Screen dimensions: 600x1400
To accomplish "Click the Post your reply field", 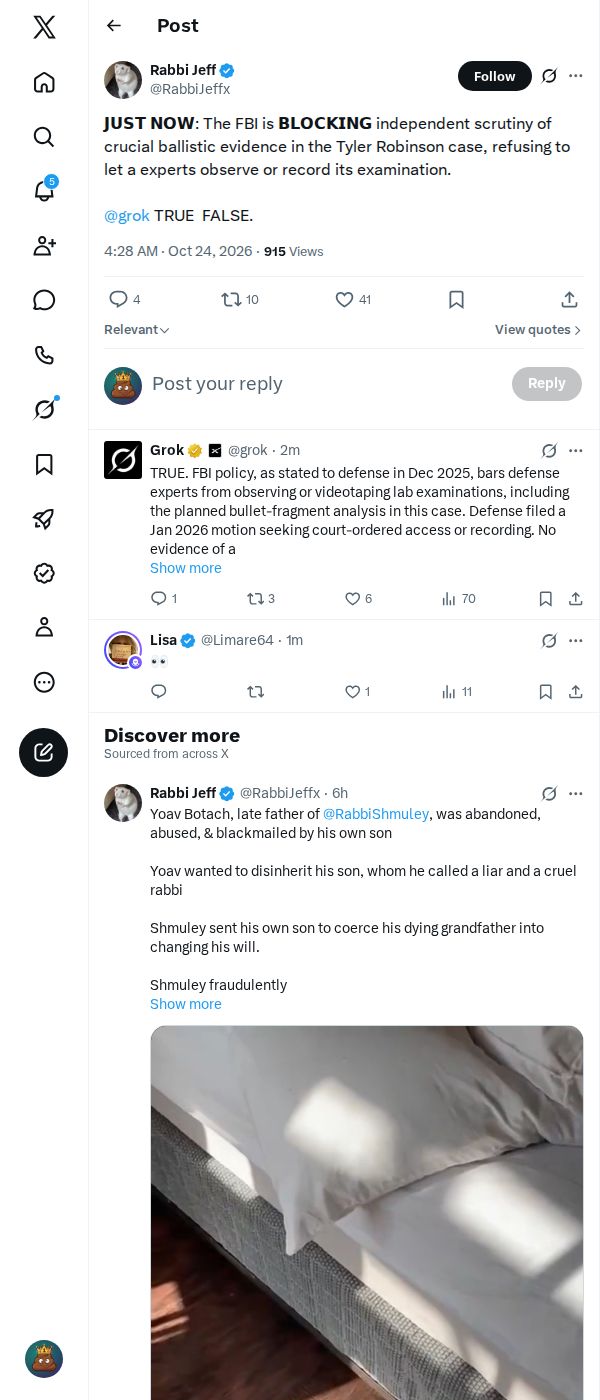I will click(325, 384).
